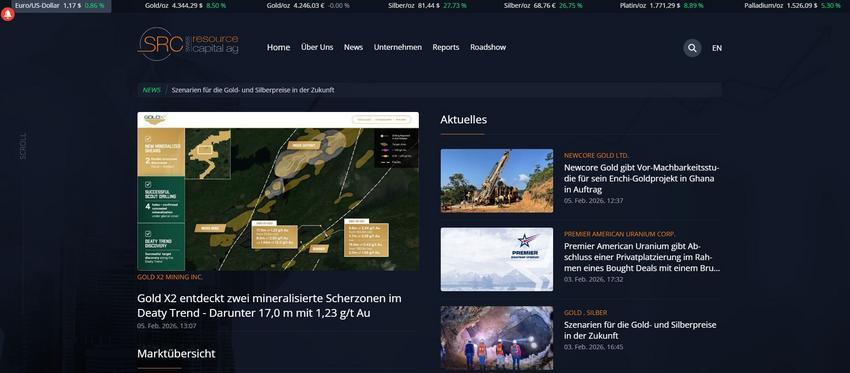Click the green NEWS label in ticker
This screenshot has width=850, height=373.
pyautogui.click(x=152, y=90)
